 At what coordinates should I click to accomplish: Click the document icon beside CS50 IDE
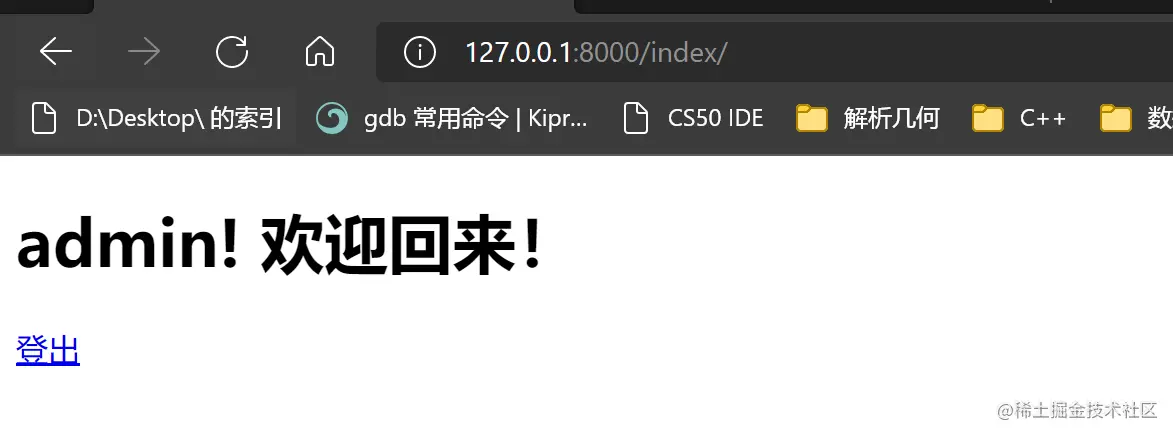coord(636,118)
